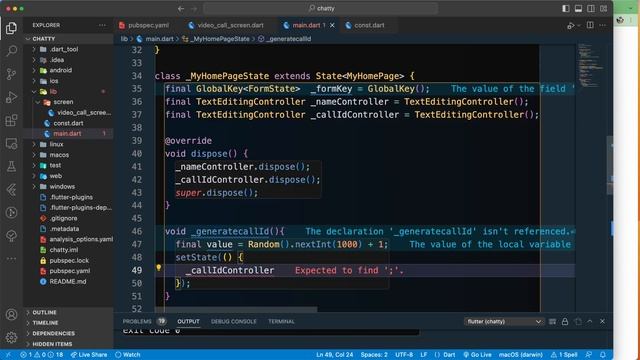
Task: Open Remote Explorer view
Action: pos(11,143)
